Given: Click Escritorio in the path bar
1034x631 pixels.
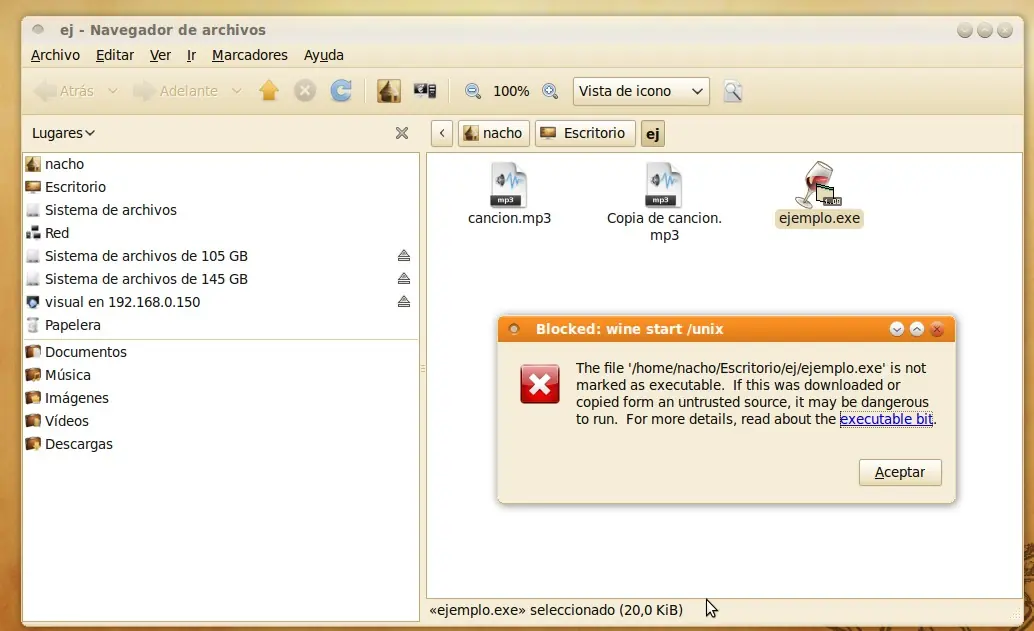Looking at the screenshot, I should point(584,132).
